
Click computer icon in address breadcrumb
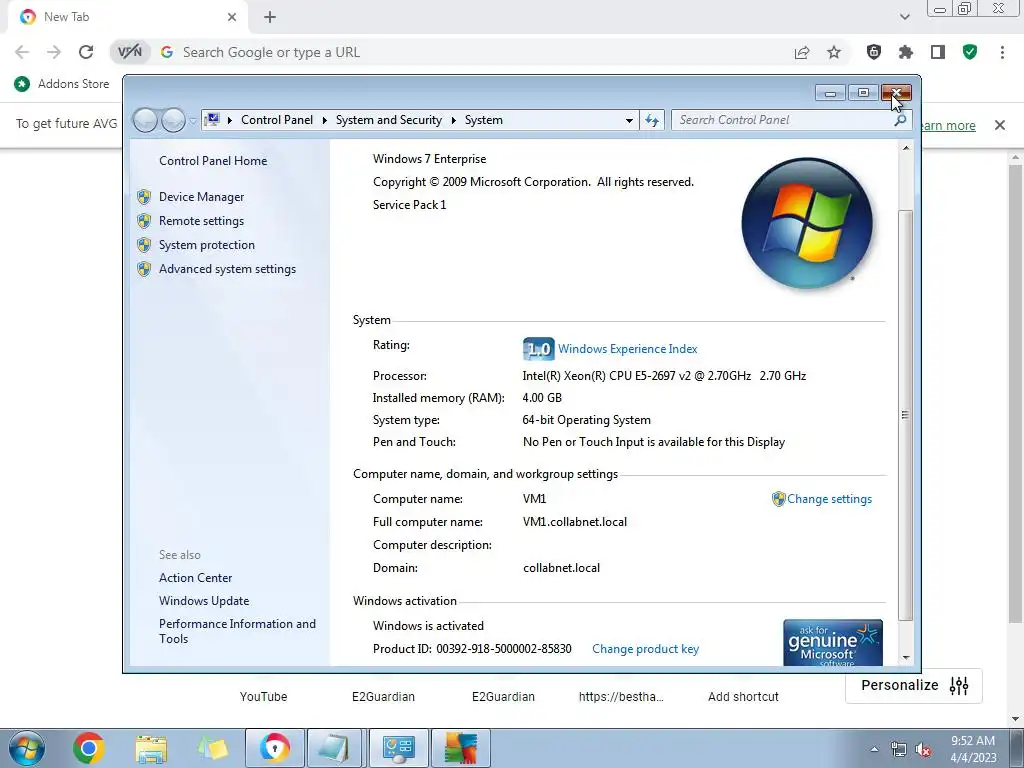point(212,120)
